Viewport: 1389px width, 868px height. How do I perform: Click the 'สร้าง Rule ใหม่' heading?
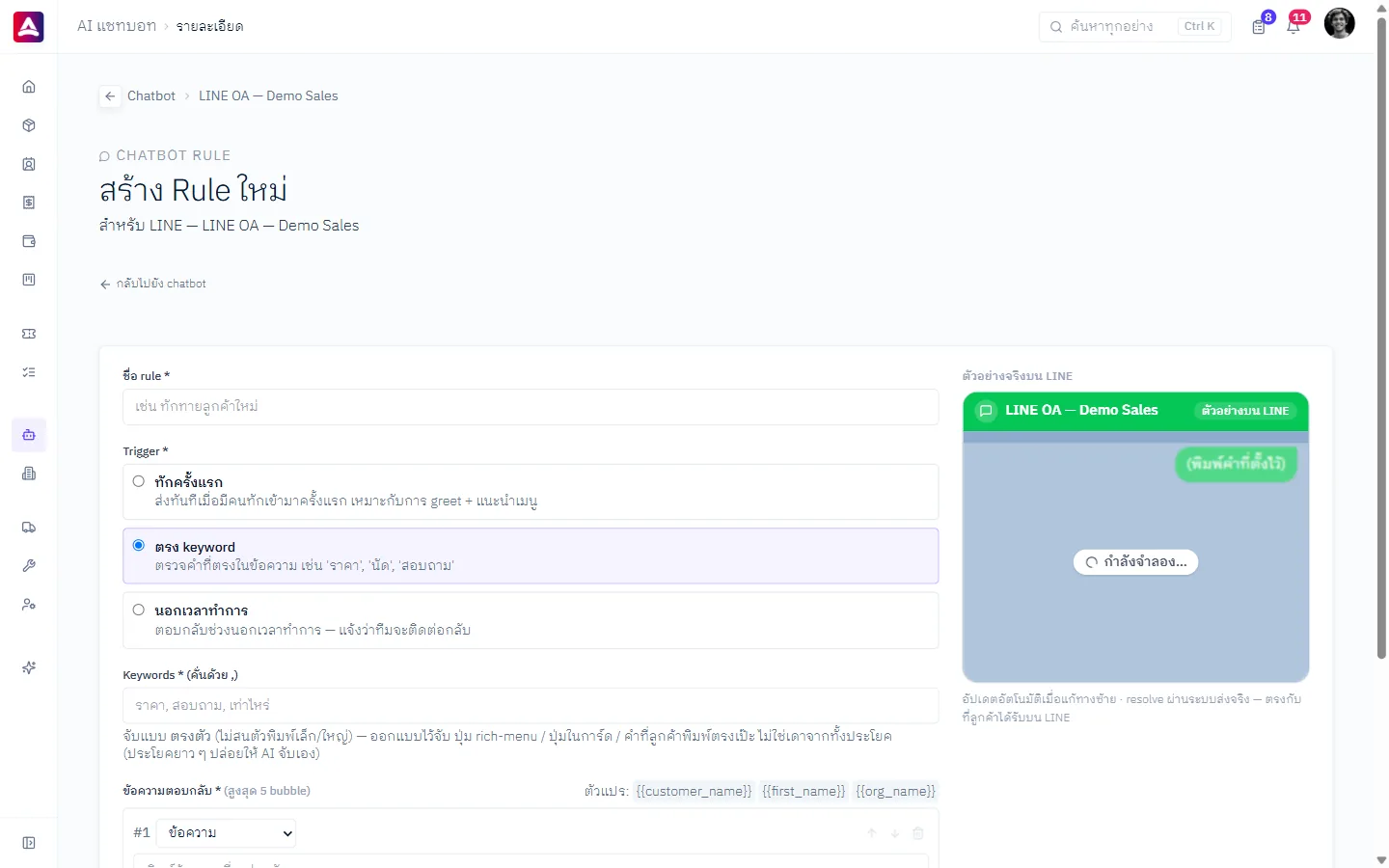pos(193,190)
